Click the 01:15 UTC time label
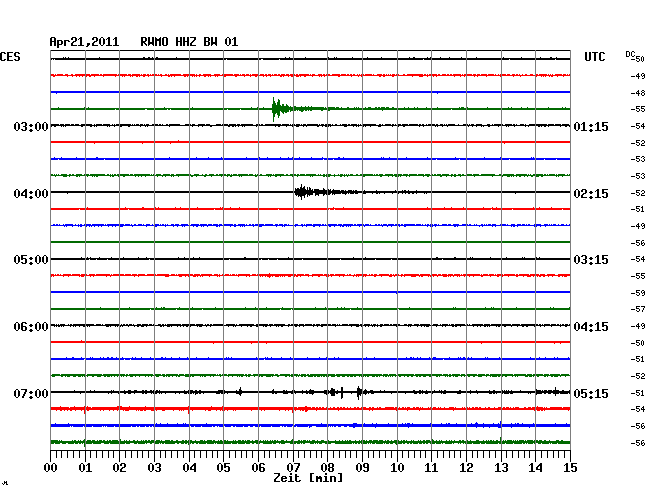 click(x=591, y=127)
